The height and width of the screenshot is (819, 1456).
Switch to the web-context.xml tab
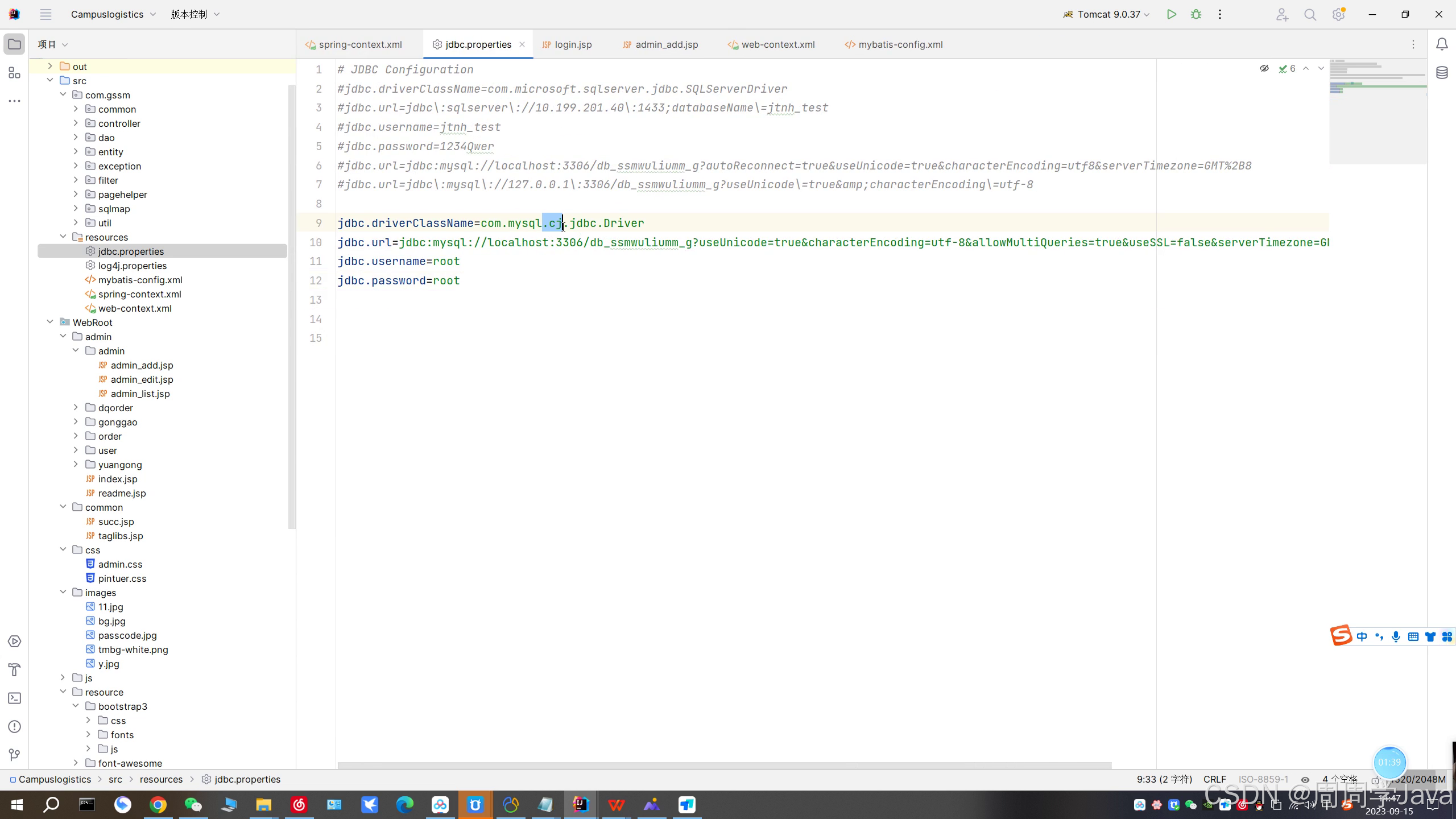[x=777, y=44]
